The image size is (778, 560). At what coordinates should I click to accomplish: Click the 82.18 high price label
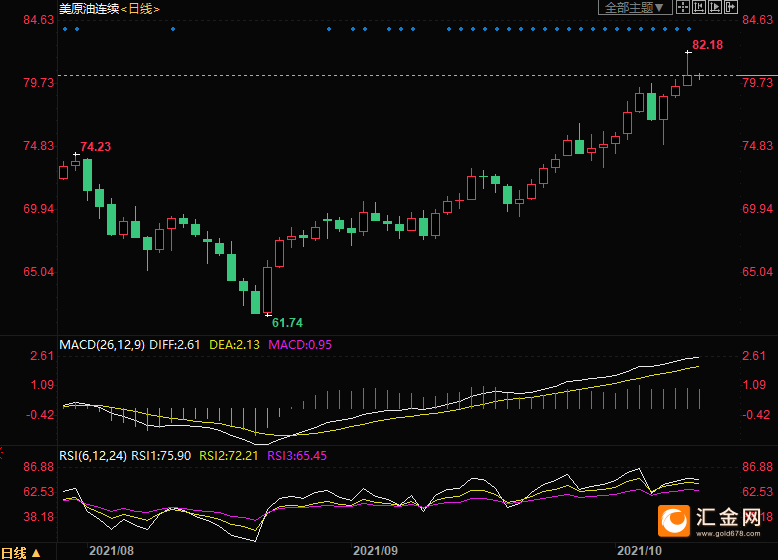click(708, 45)
